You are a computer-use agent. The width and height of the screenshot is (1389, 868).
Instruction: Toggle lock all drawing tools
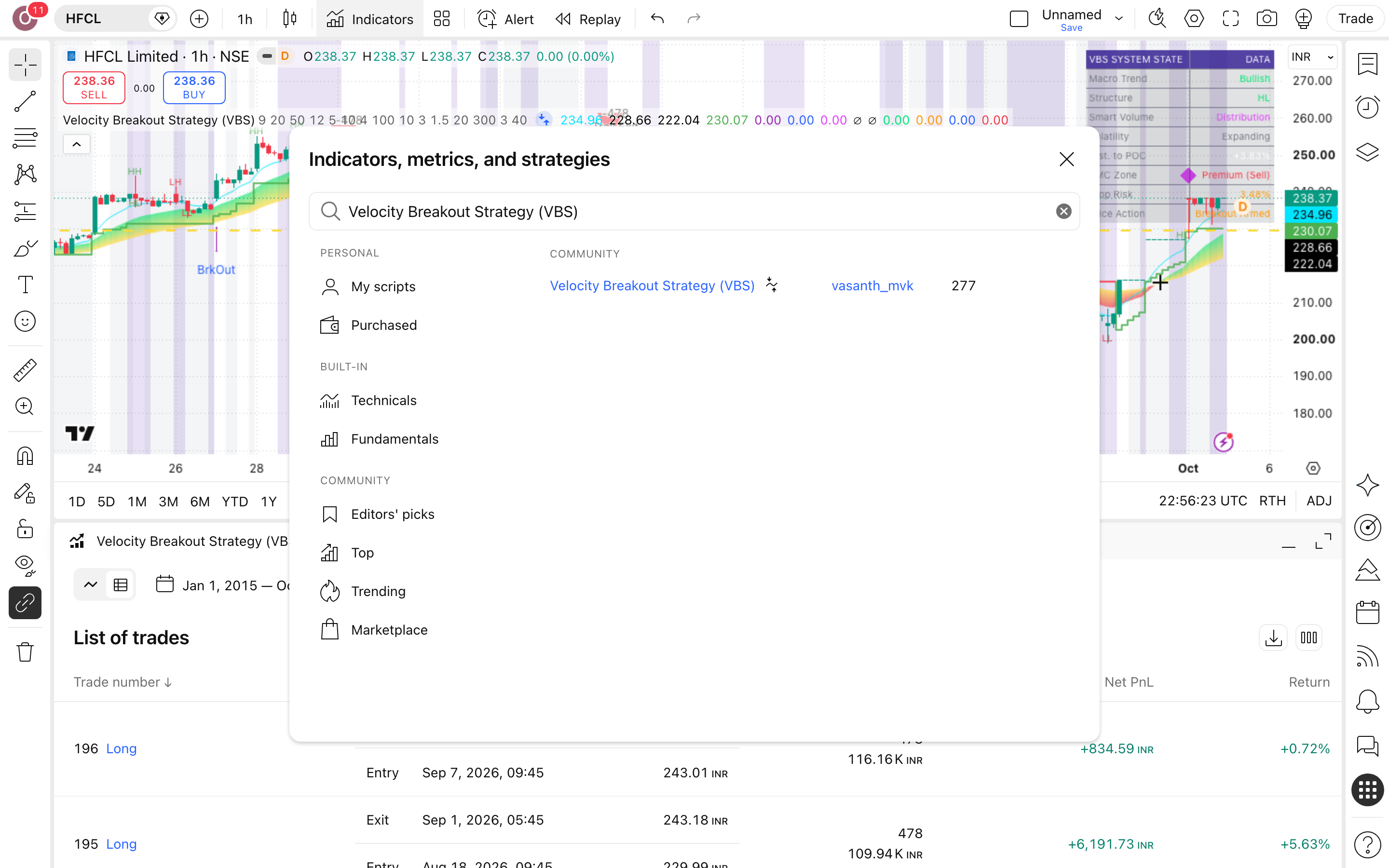(x=25, y=529)
